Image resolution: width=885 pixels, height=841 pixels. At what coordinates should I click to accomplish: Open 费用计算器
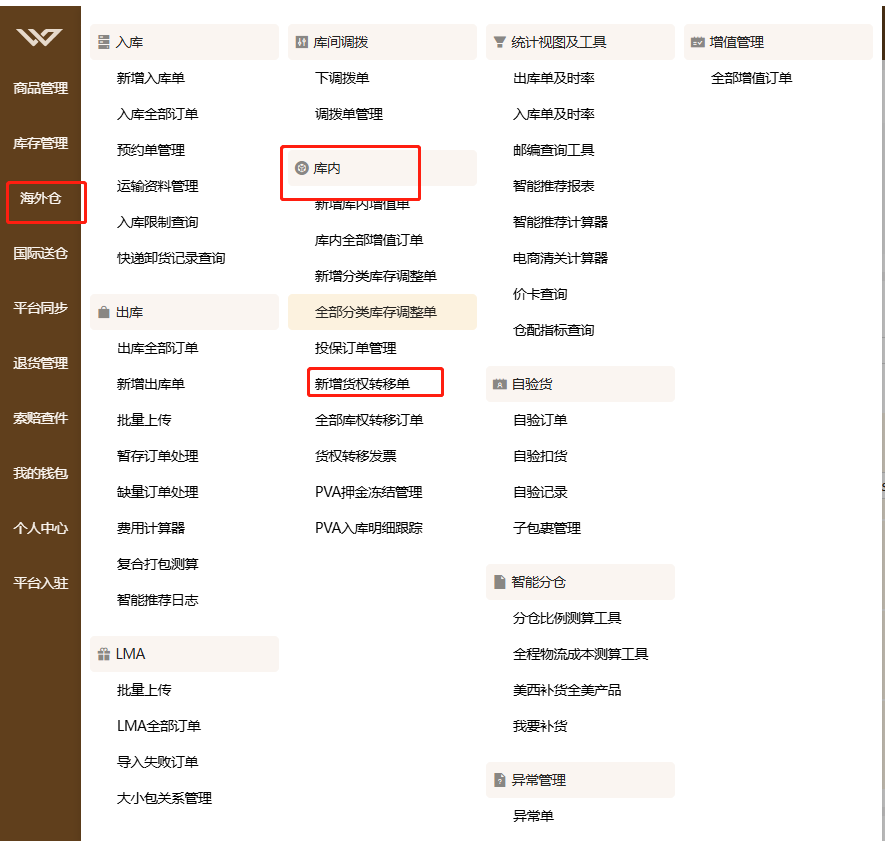[151, 528]
